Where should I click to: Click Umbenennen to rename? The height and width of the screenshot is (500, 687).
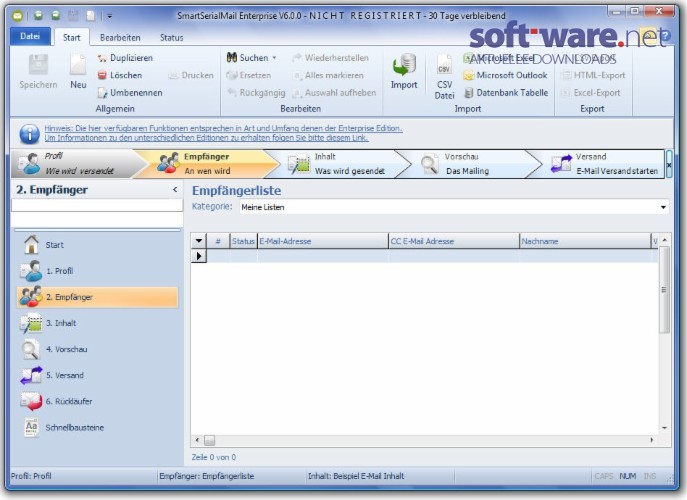click(130, 93)
